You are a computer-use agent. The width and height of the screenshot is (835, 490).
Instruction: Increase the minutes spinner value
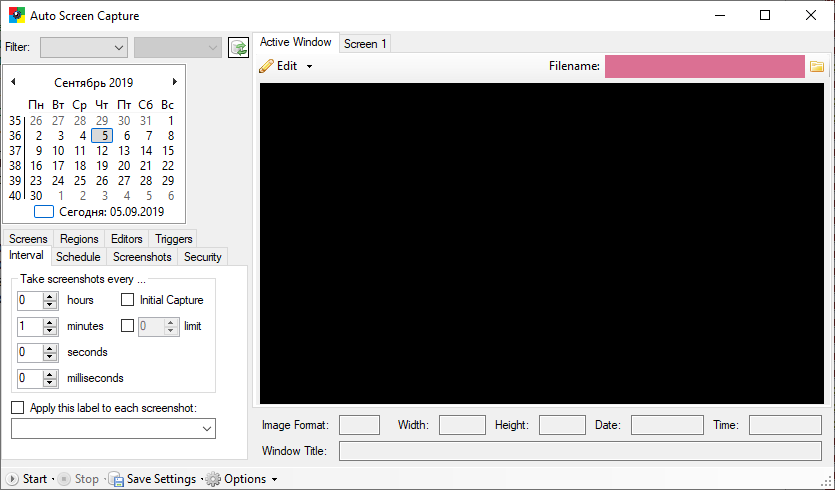[50, 322]
